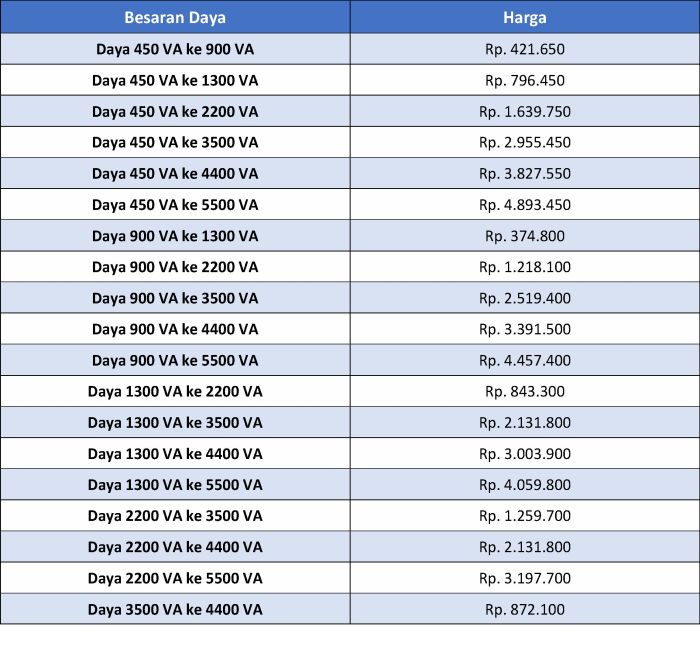Select the Daya 450 VA ke 5500 VA cell
700x645 pixels.
coord(175,205)
